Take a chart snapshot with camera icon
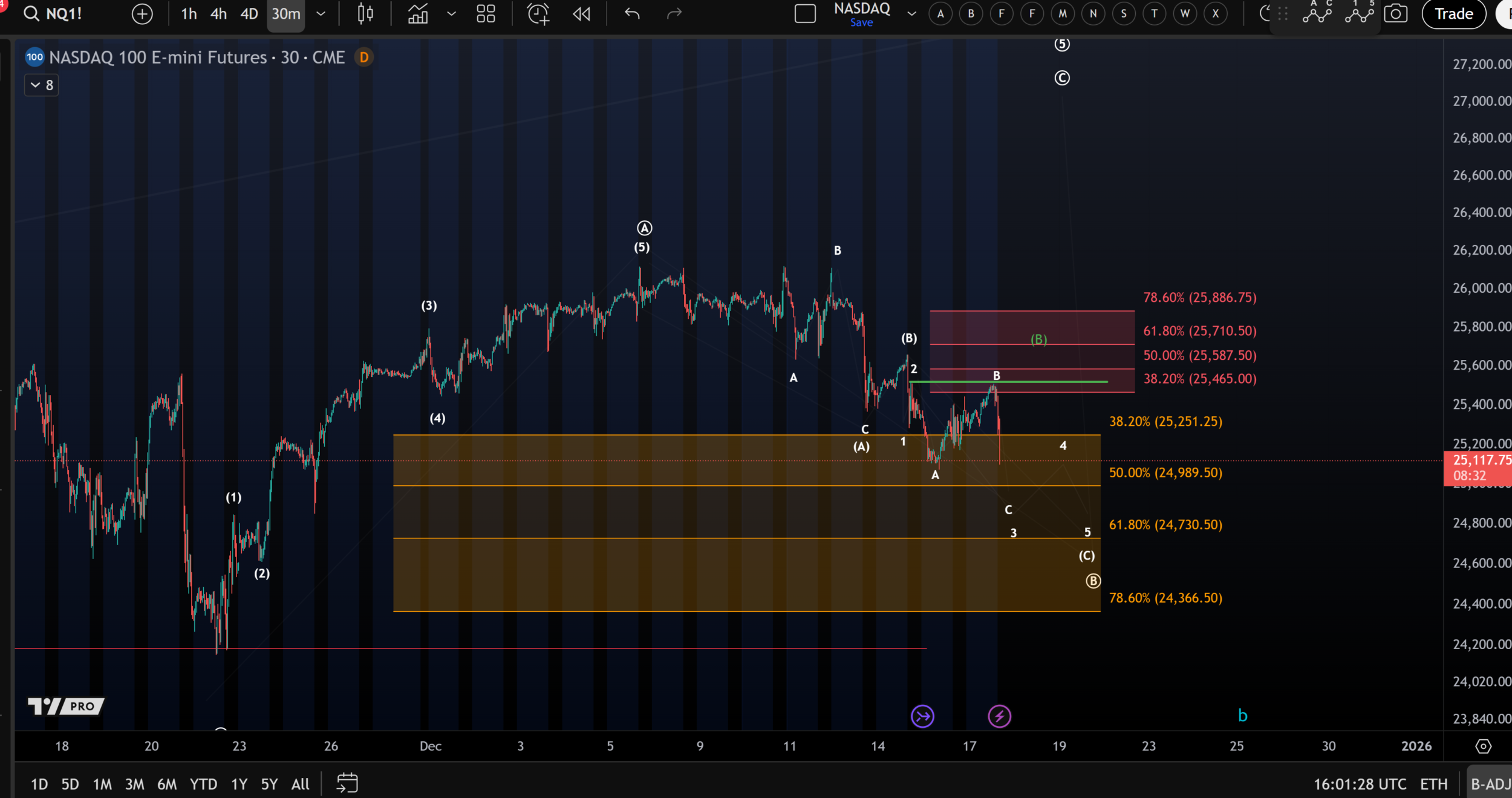 [1395, 13]
